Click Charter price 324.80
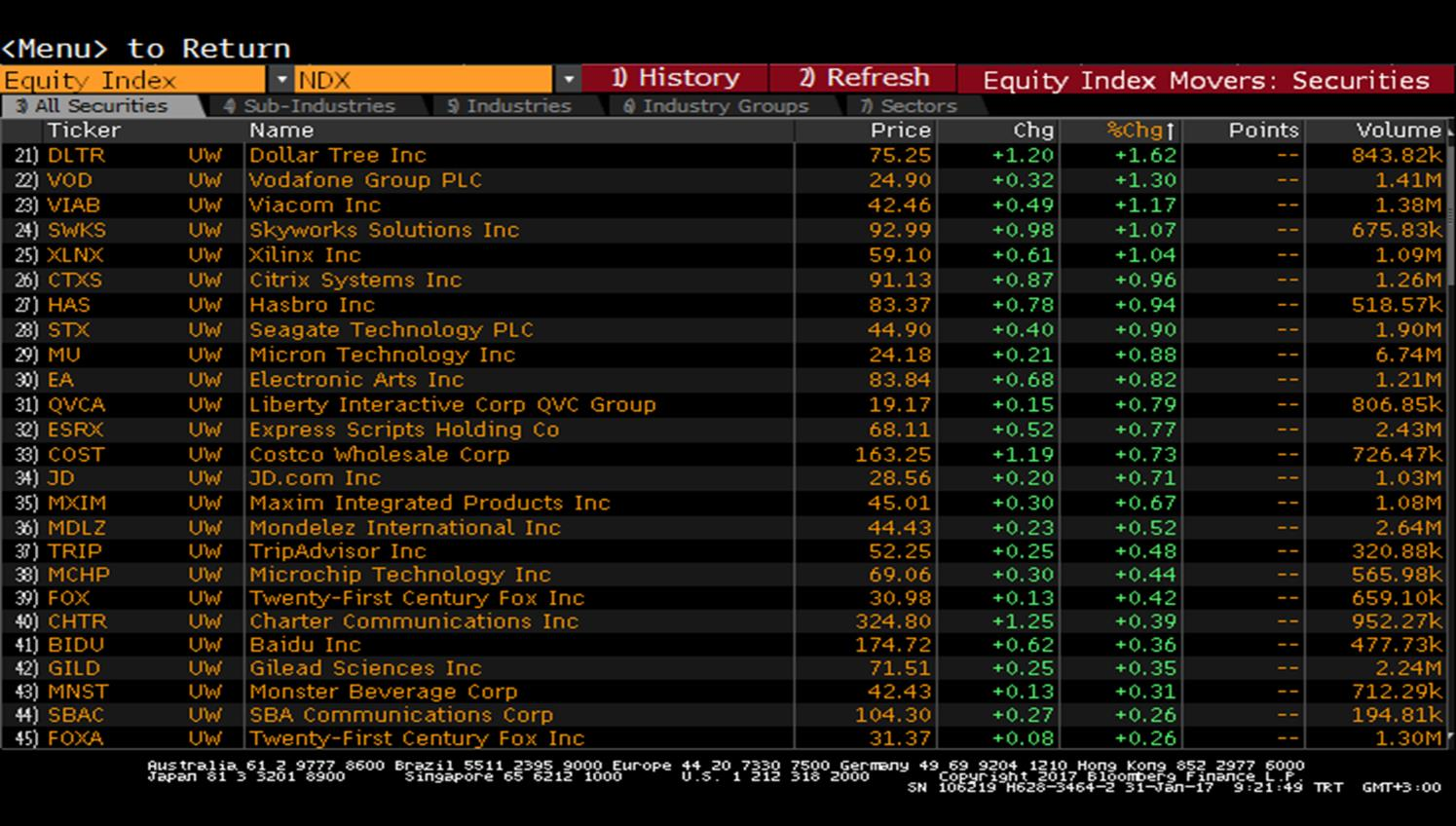The image size is (1456, 826). (x=893, y=621)
